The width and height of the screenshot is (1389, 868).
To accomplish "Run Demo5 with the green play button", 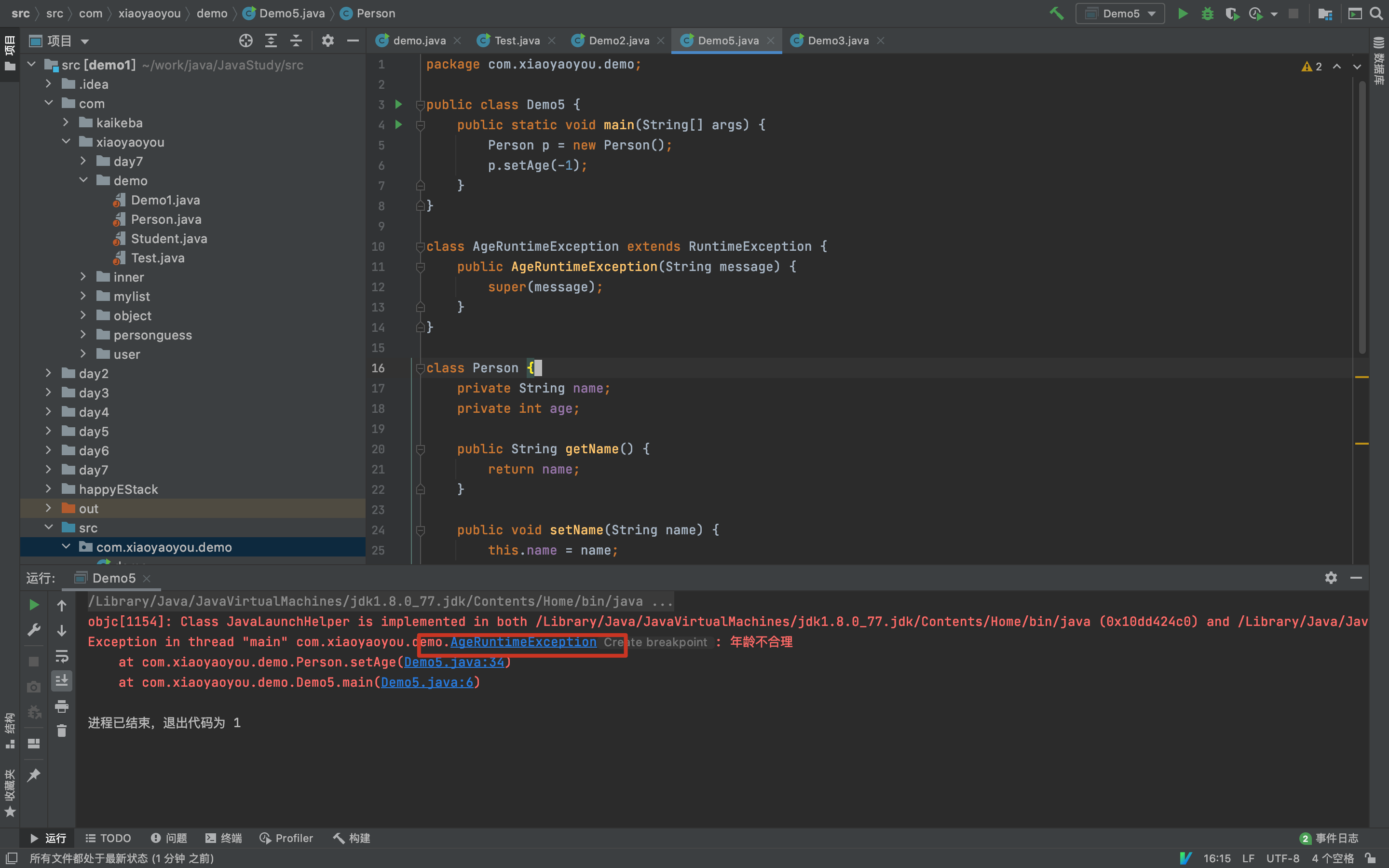I will (x=1183, y=13).
